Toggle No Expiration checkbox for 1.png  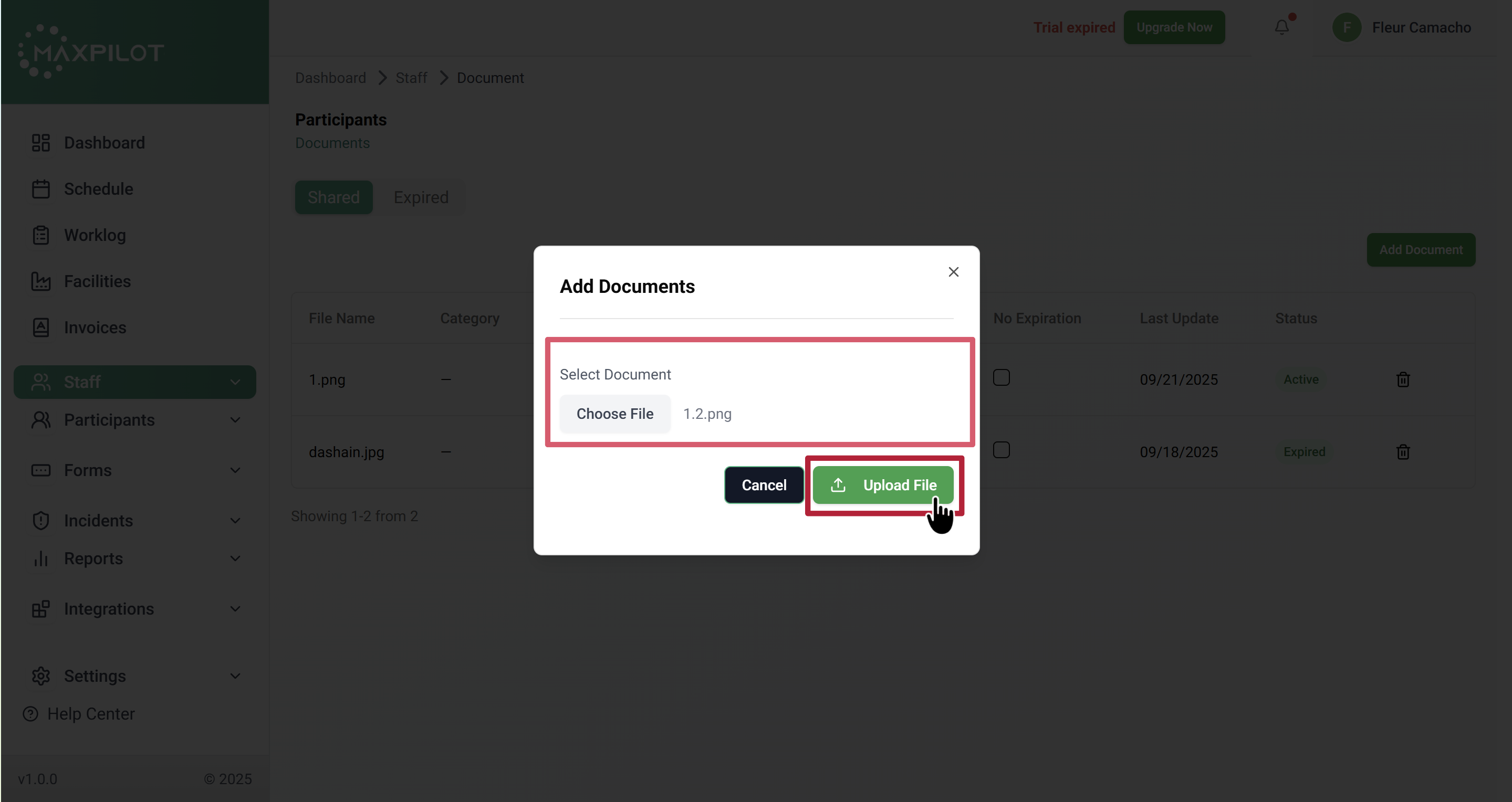click(x=1002, y=377)
